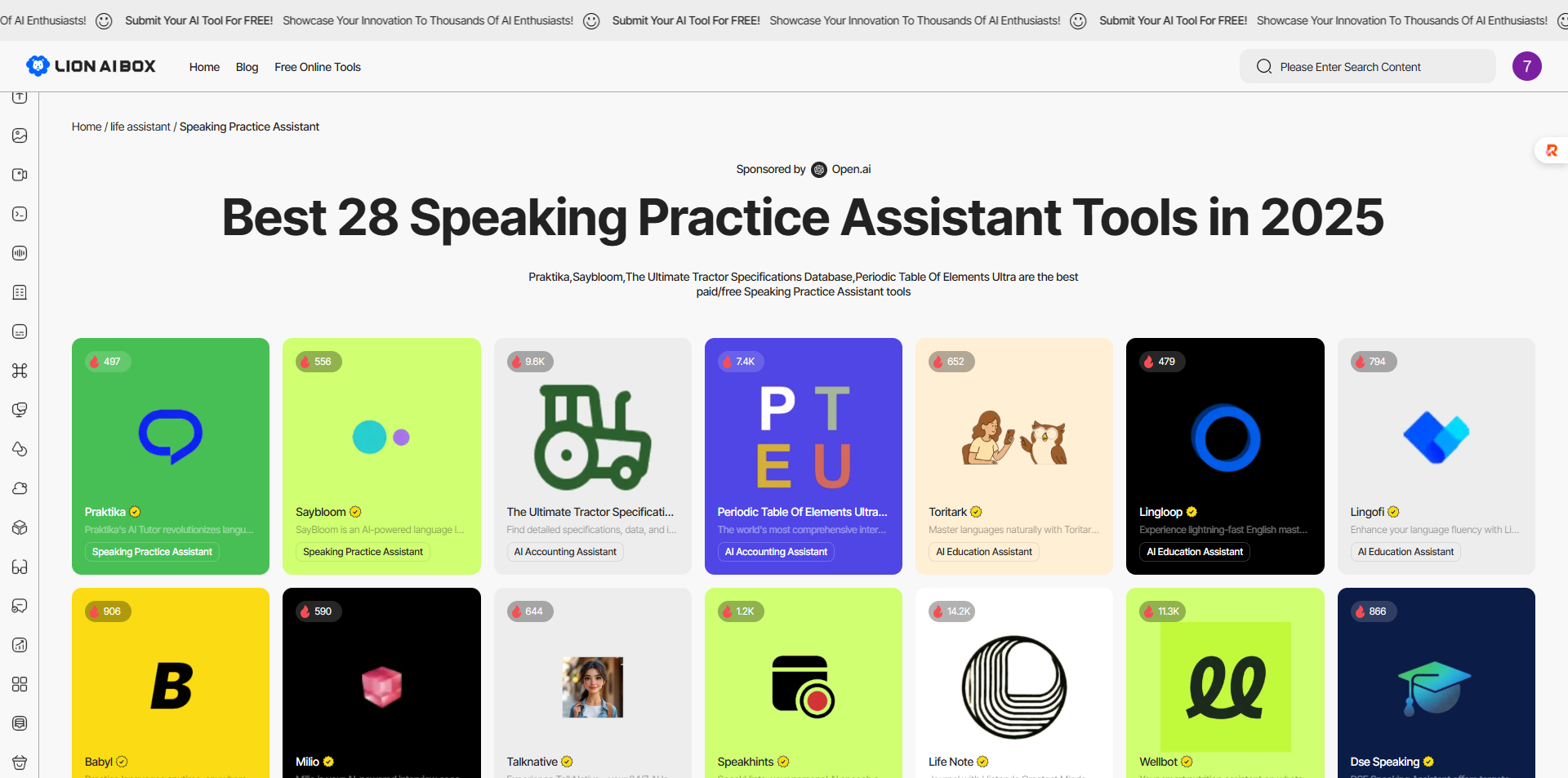Click AI Education Assistant tag on Lingloop
Screen dimensions: 1568x778
coord(1195,552)
